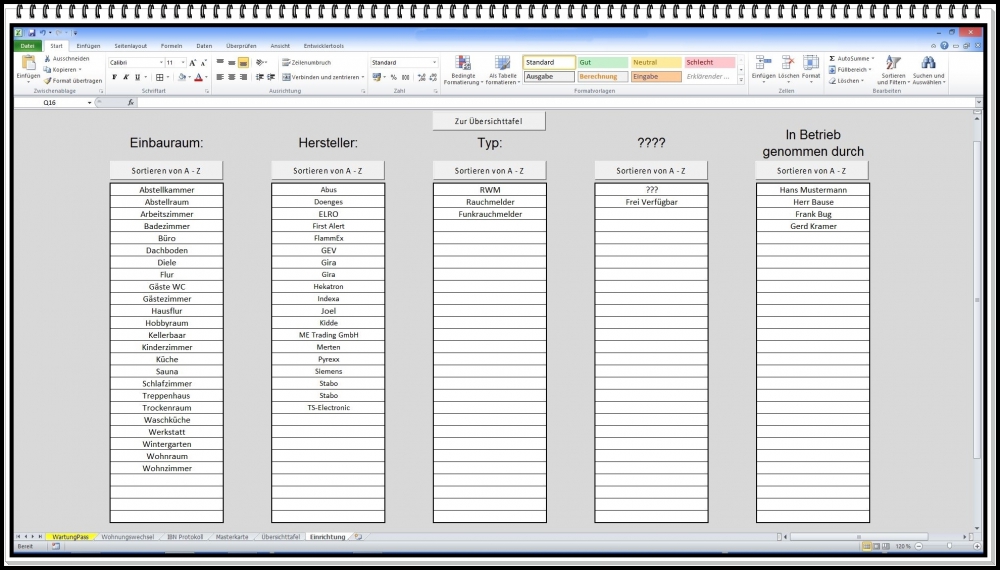Click the Zur Übersichttafel button
Image resolution: width=1000 pixels, height=570 pixels.
click(489, 121)
